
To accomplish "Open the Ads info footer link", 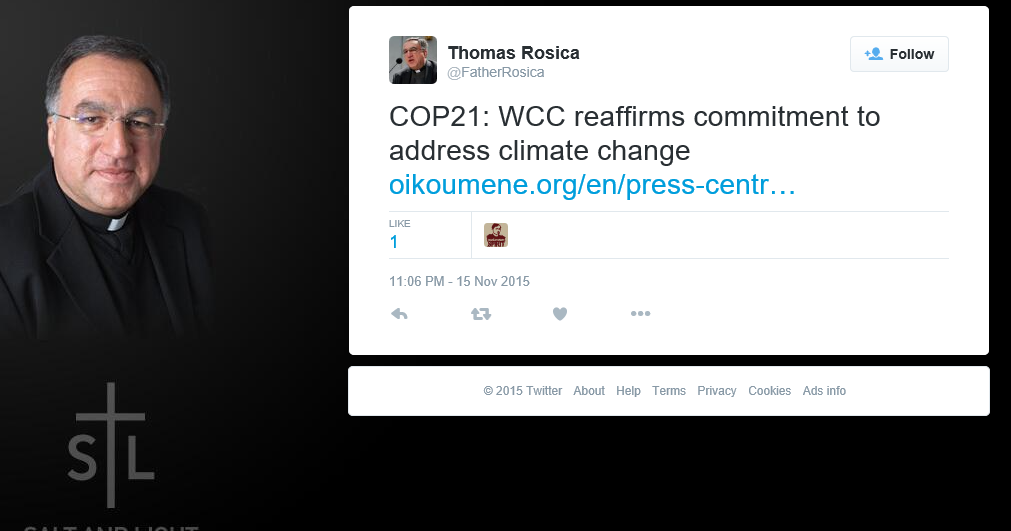I will coord(824,391).
